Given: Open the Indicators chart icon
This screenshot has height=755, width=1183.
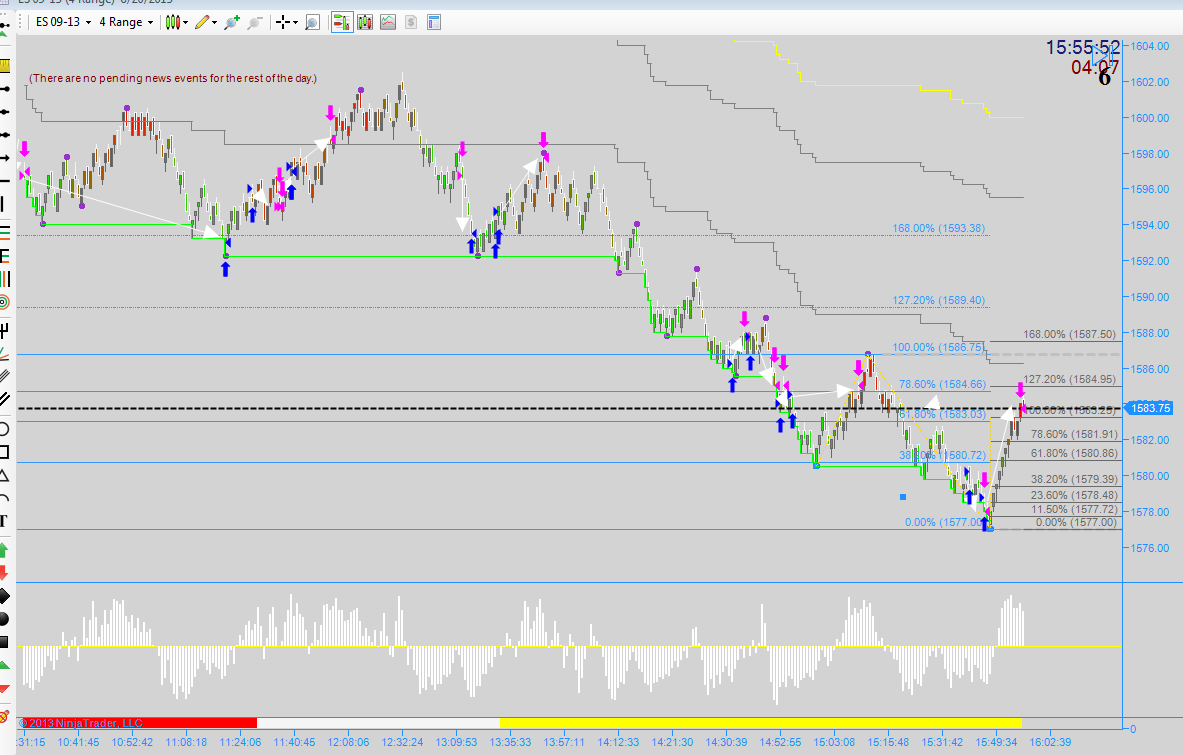Looking at the screenshot, I should click(x=388, y=22).
